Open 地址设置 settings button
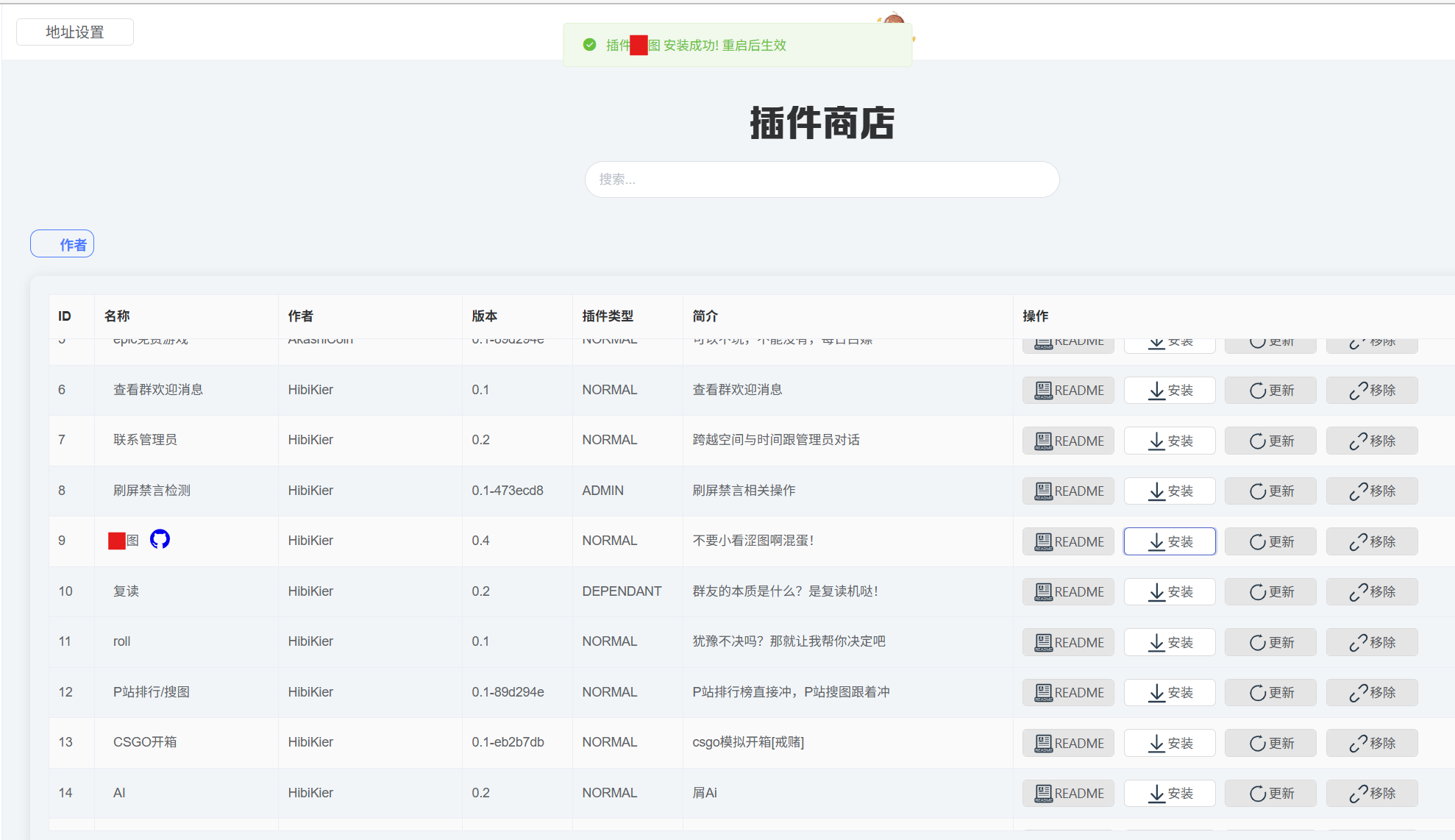This screenshot has width=1455, height=840. coord(75,32)
